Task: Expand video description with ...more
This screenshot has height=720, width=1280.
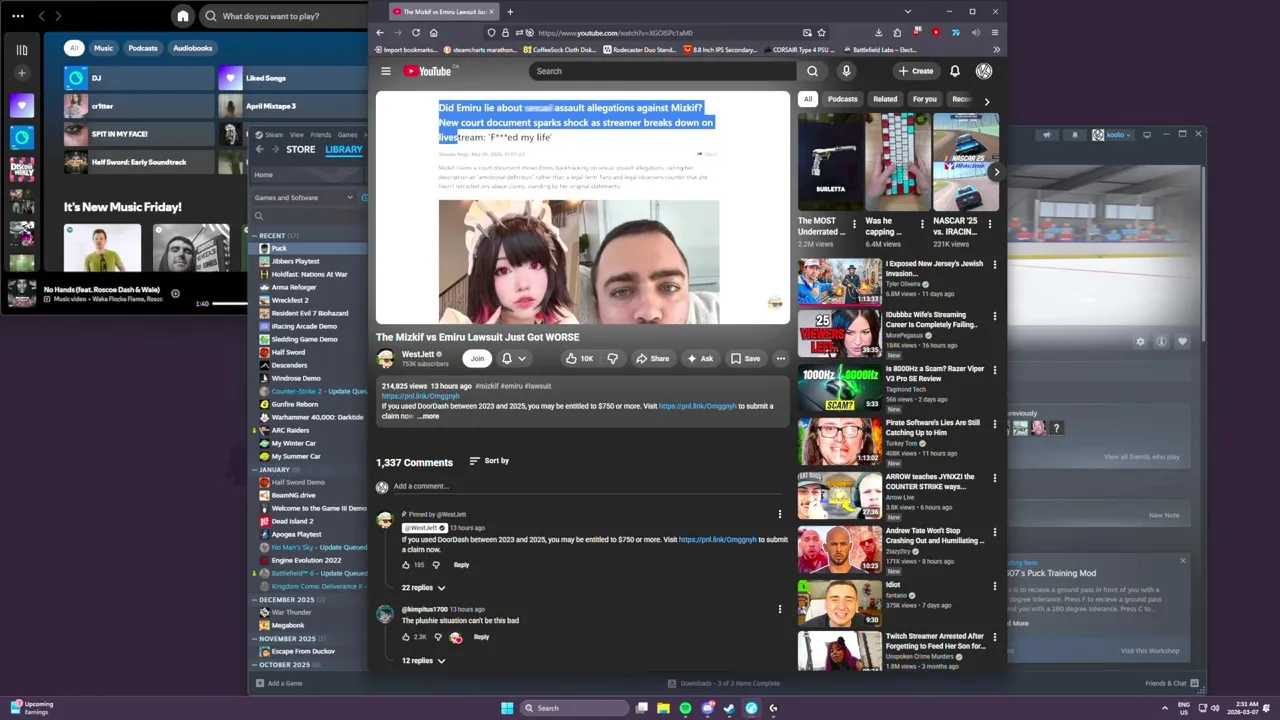Action: [x=428, y=416]
